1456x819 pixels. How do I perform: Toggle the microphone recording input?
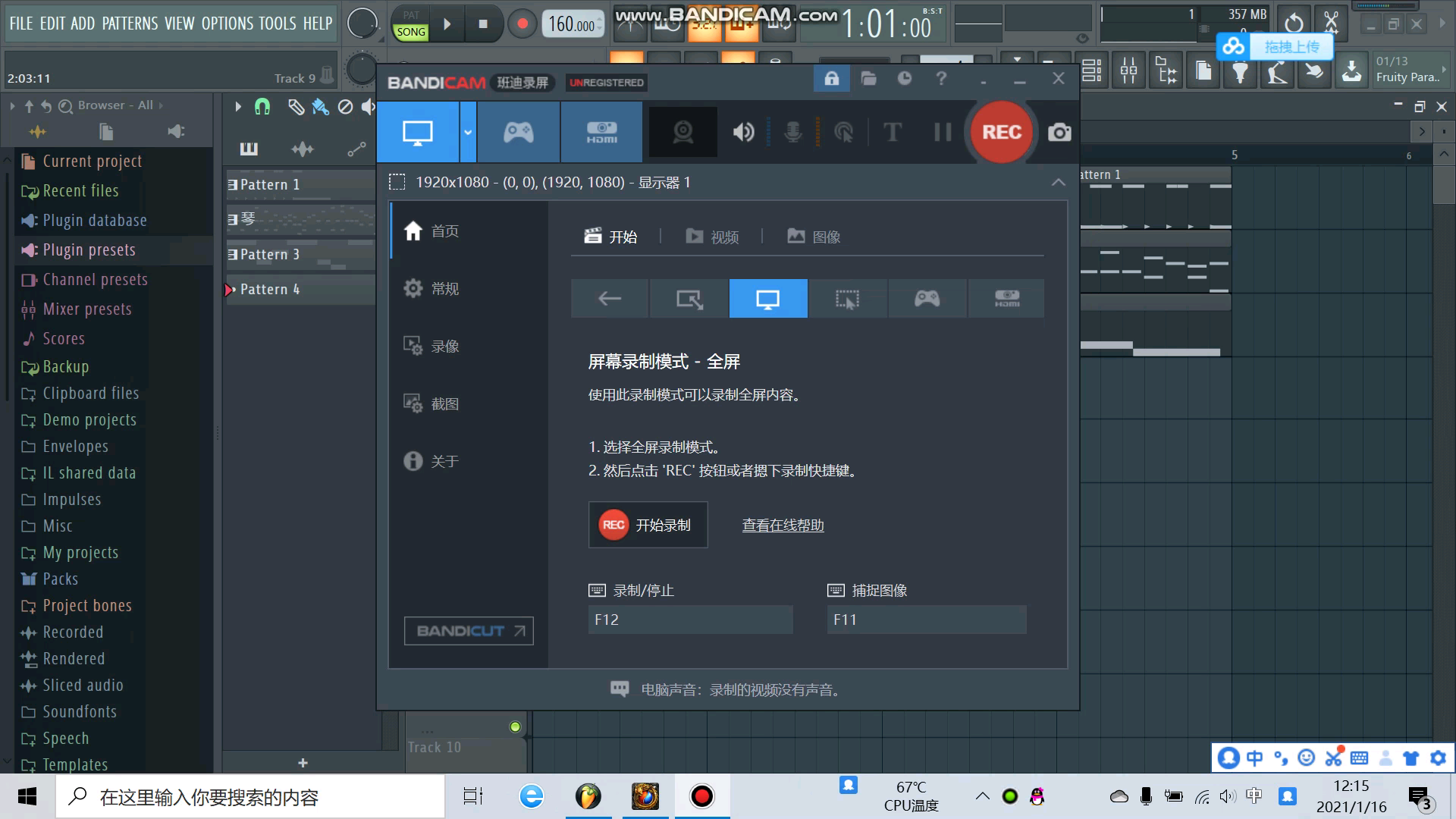coord(793,132)
